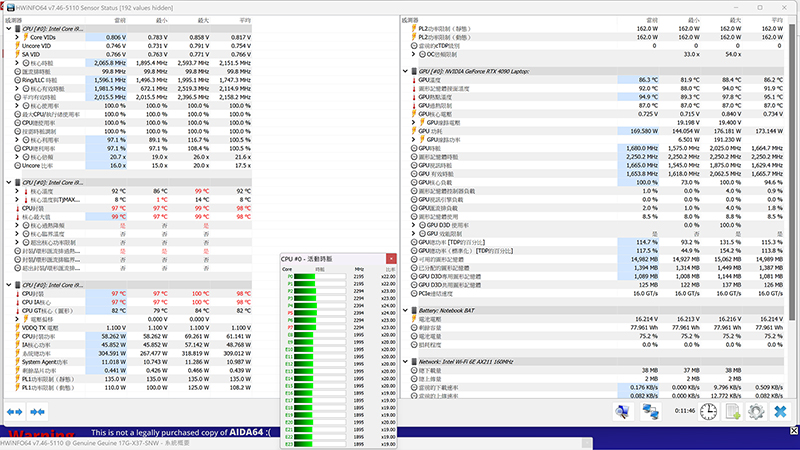
Task: Click the clock icon beside Ring/LLC
Action: click(17, 80)
